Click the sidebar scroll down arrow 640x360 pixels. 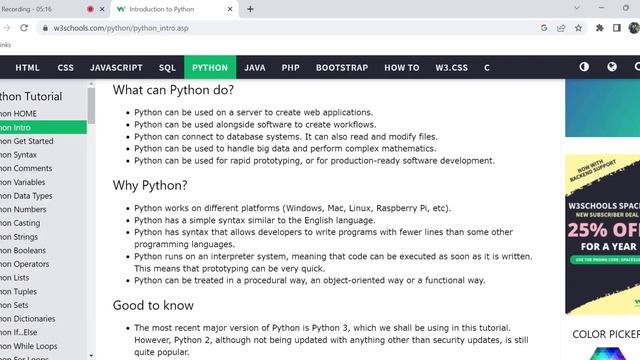click(x=91, y=356)
